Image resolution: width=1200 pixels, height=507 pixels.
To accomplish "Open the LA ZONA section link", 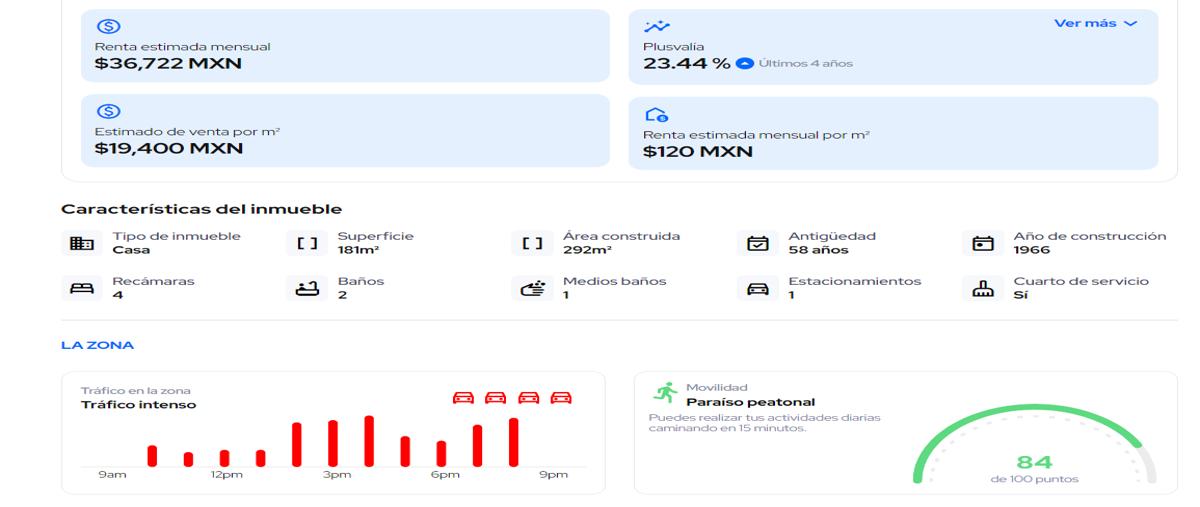I will click(97, 345).
